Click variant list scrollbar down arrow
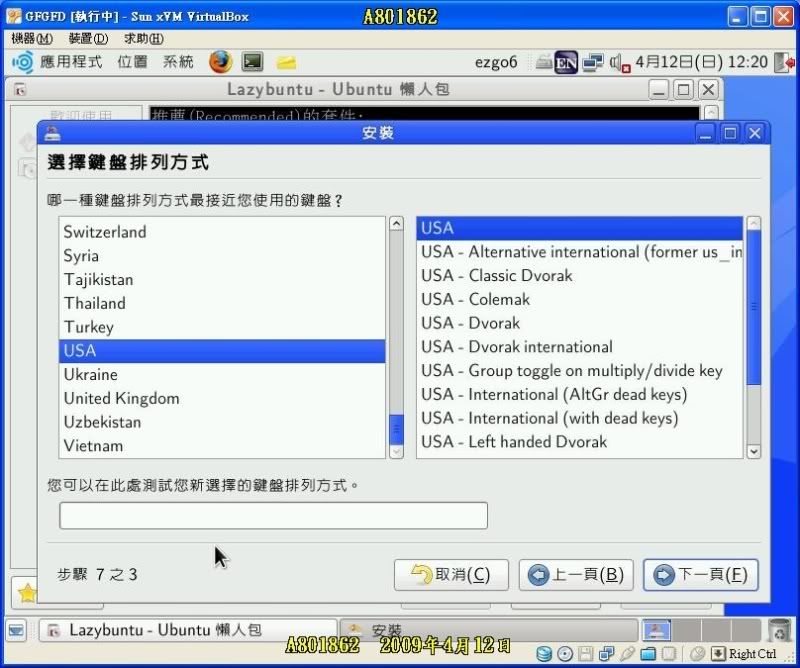Viewport: 800px width, 668px height. point(754,452)
